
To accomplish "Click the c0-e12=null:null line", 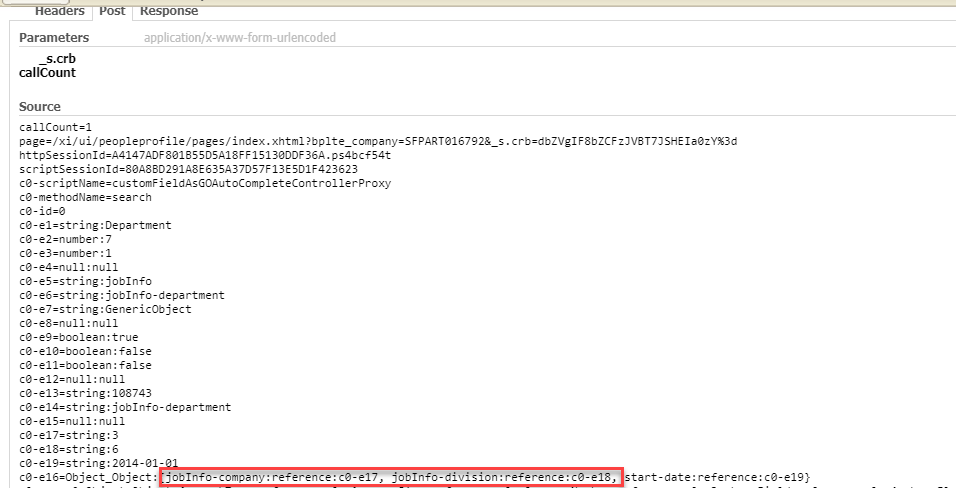I will pyautogui.click(x=72, y=379).
